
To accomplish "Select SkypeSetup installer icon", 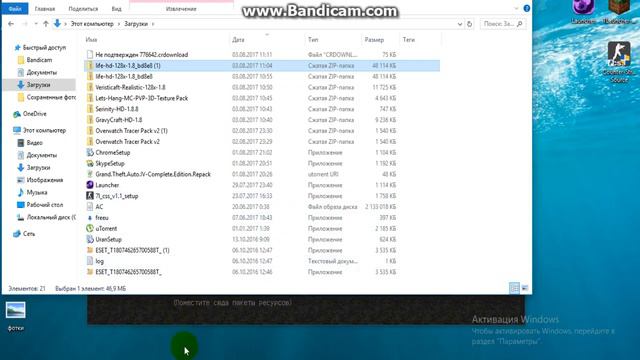I will click(x=90, y=164).
